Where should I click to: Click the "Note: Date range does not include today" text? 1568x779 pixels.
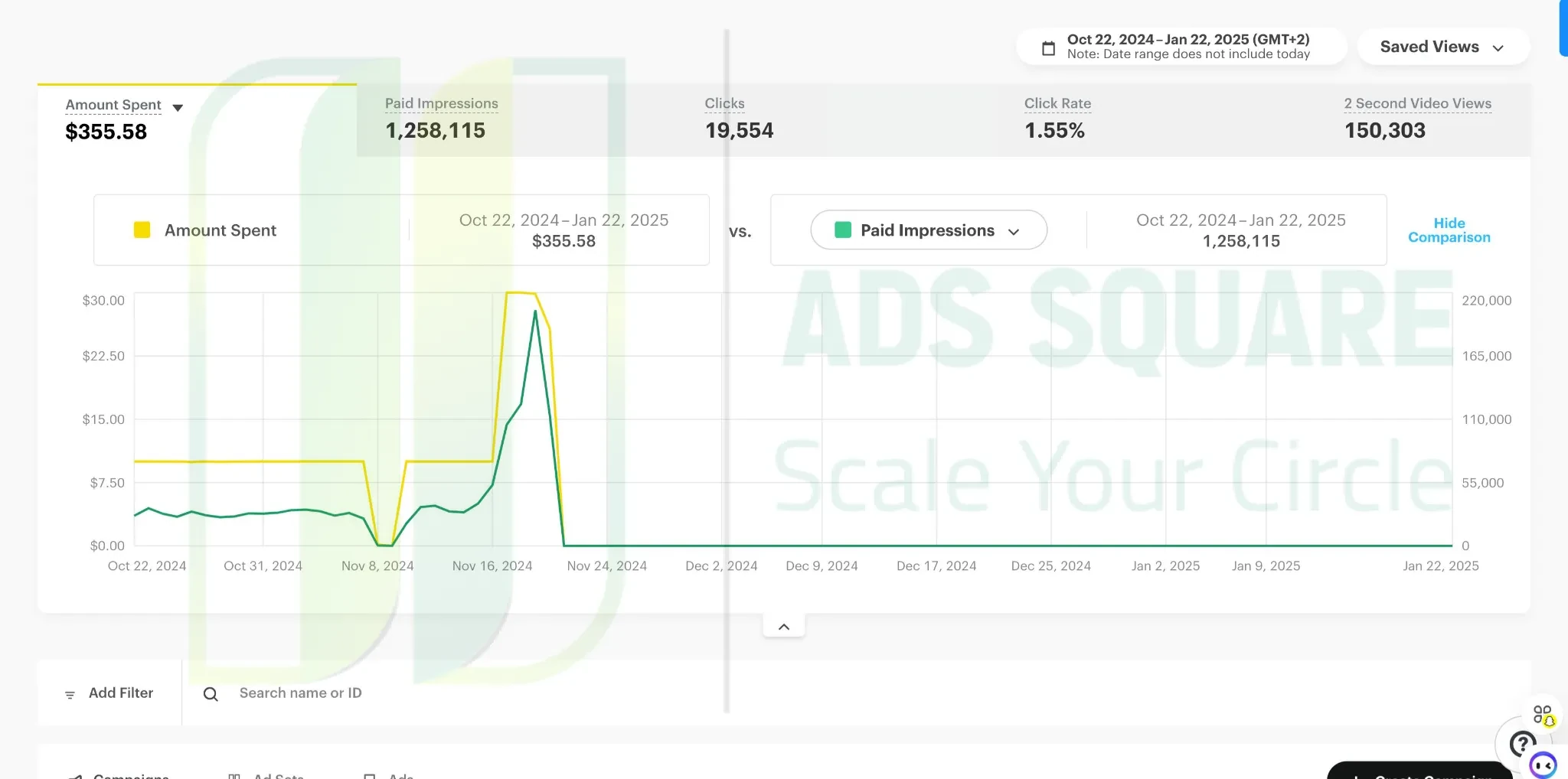click(x=1188, y=54)
